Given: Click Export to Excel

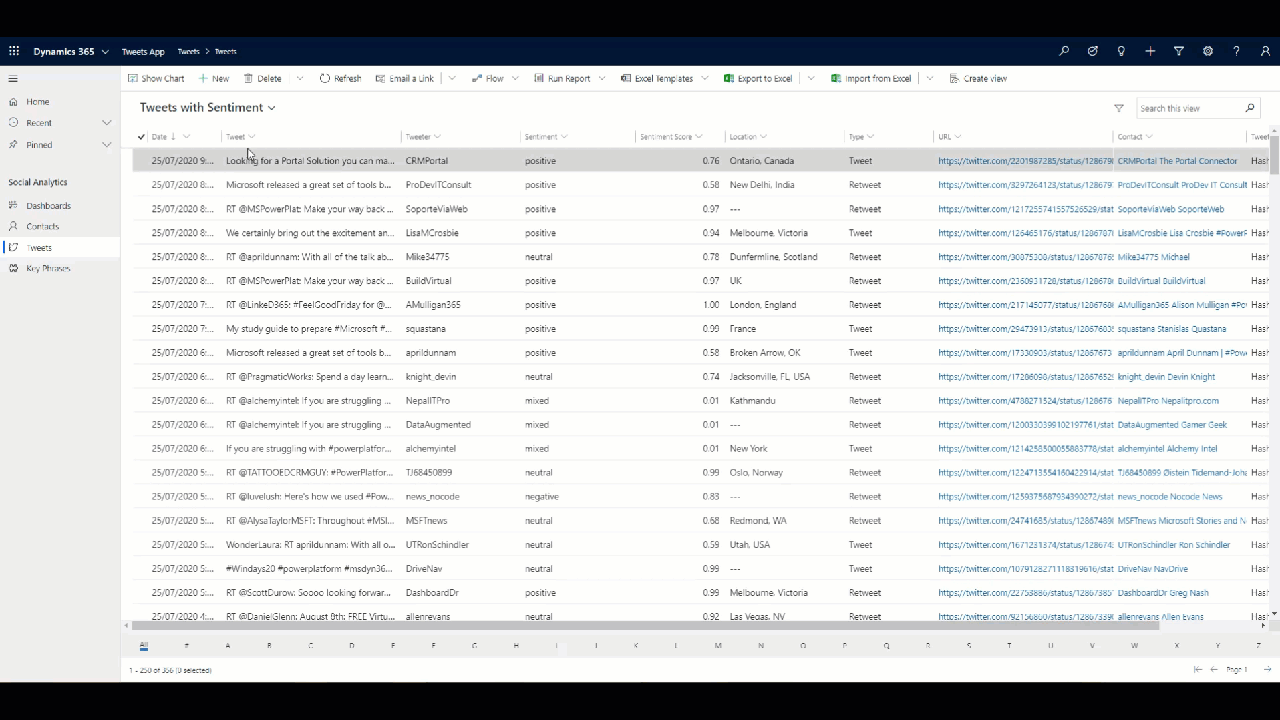Looking at the screenshot, I should click(x=758, y=78).
